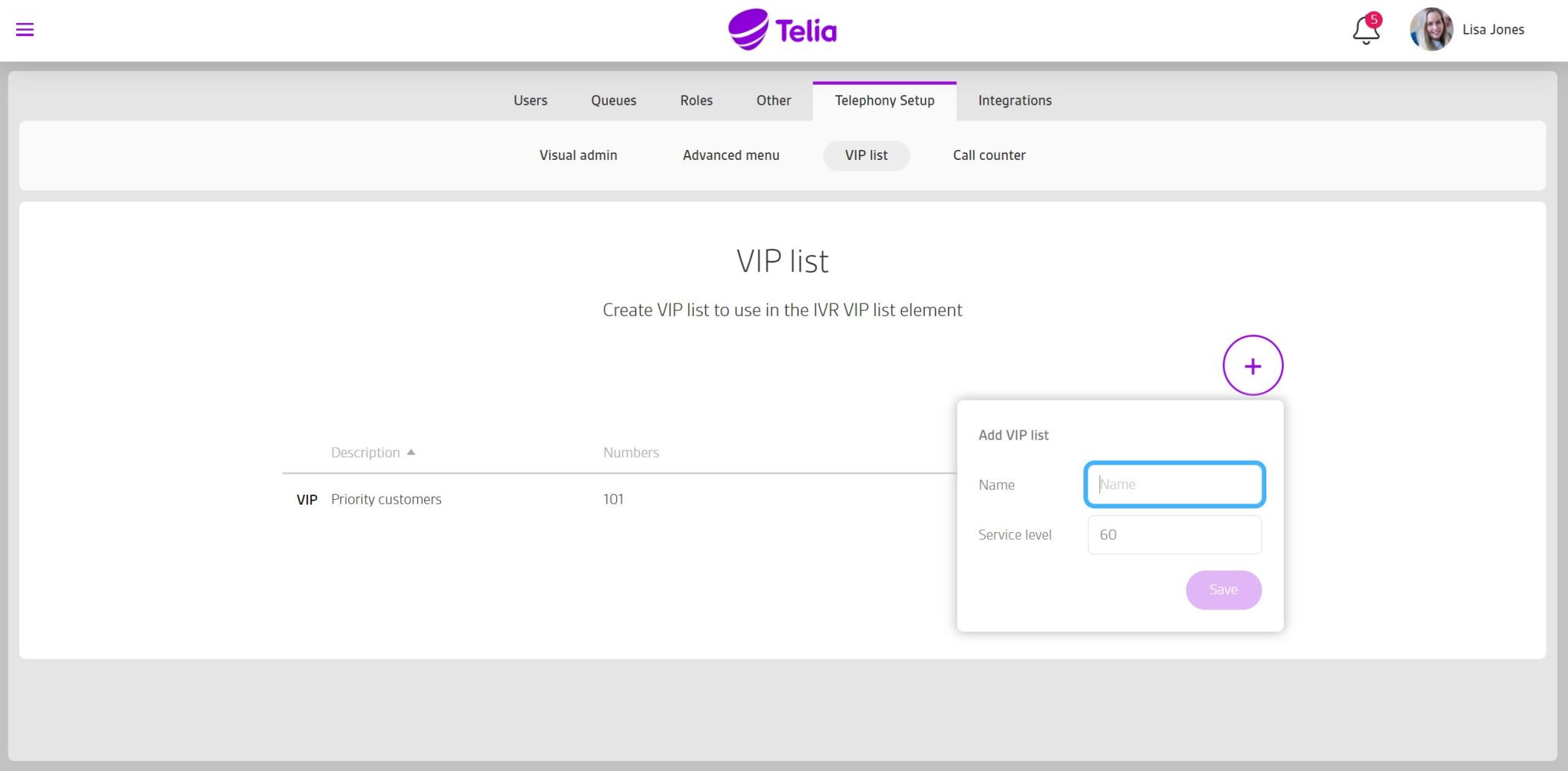Go to the Integrations tab
Screen dimensions: 1568x771
point(1014,100)
